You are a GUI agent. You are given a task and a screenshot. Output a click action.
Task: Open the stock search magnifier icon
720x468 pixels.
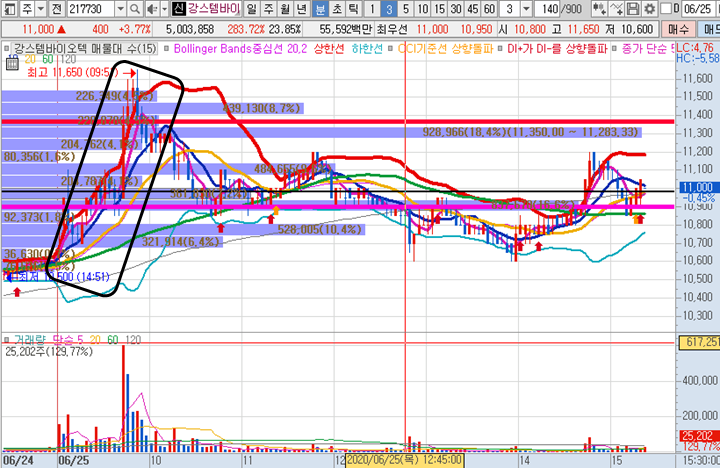coord(135,9)
